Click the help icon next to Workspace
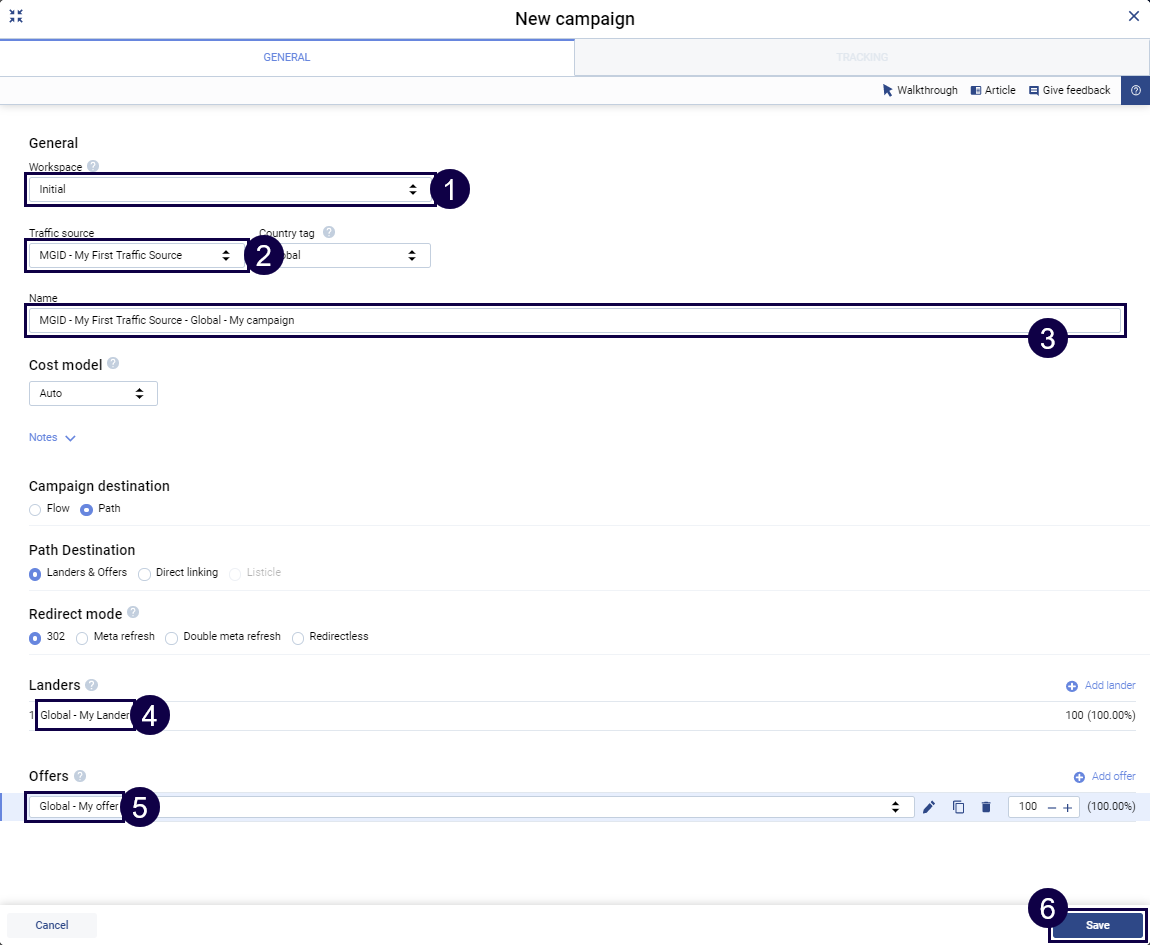 pos(93,167)
